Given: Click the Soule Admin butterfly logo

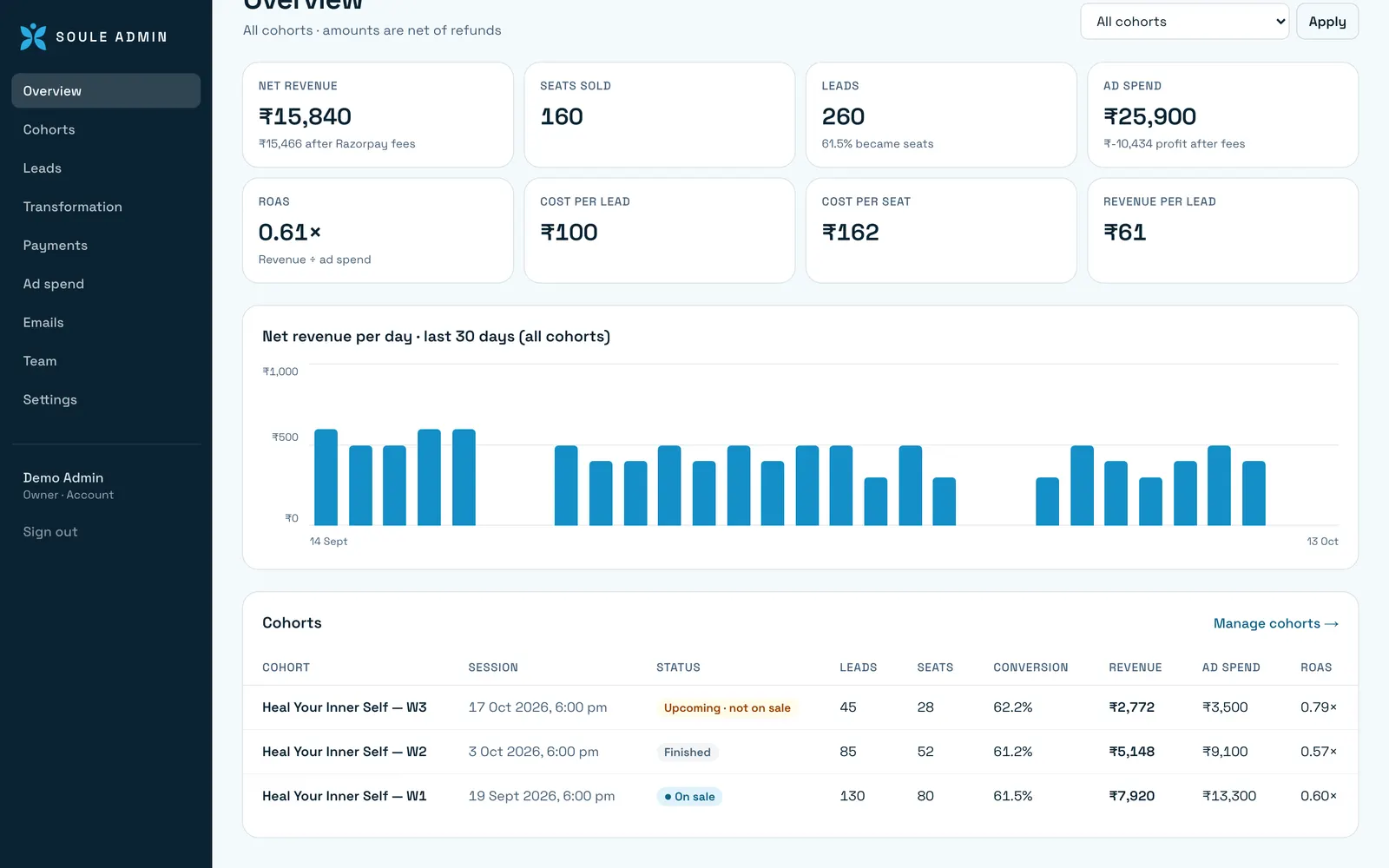Looking at the screenshot, I should [33, 36].
